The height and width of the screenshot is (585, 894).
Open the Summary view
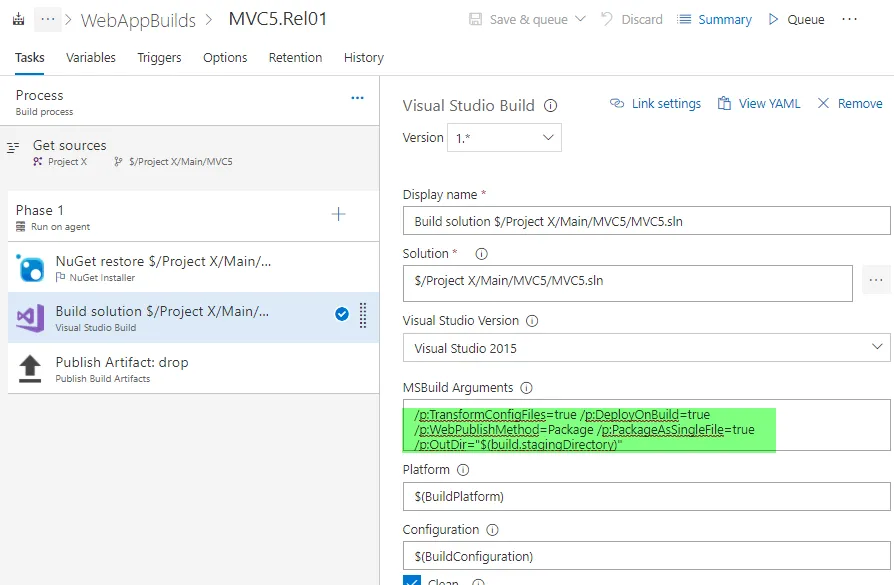(x=714, y=19)
